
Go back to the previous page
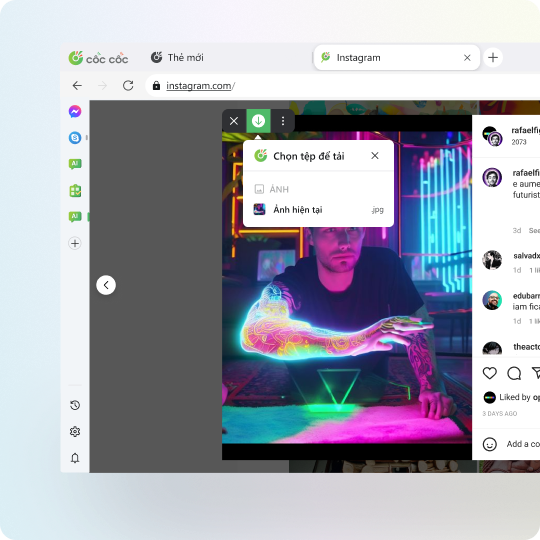(x=77, y=85)
